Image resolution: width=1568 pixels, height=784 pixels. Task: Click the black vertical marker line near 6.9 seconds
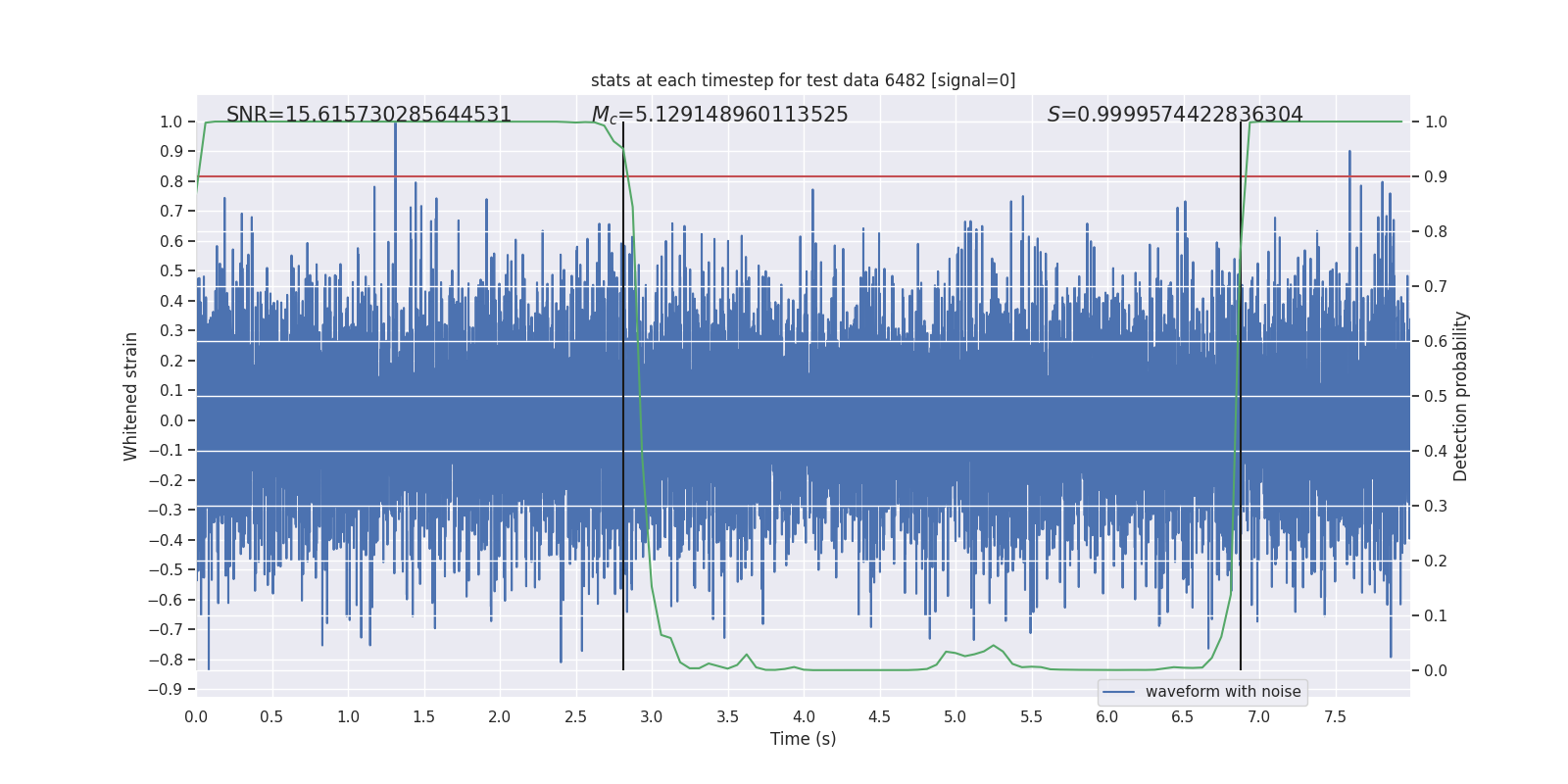click(1241, 396)
